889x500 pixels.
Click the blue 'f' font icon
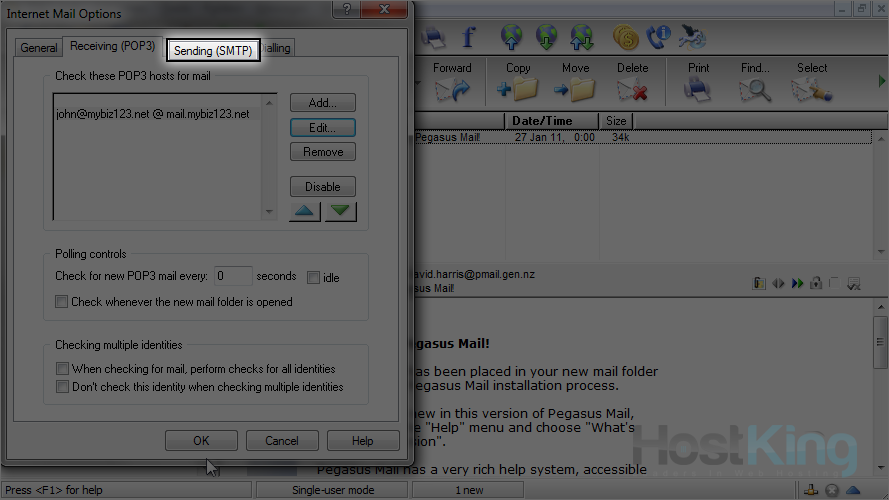click(467, 38)
